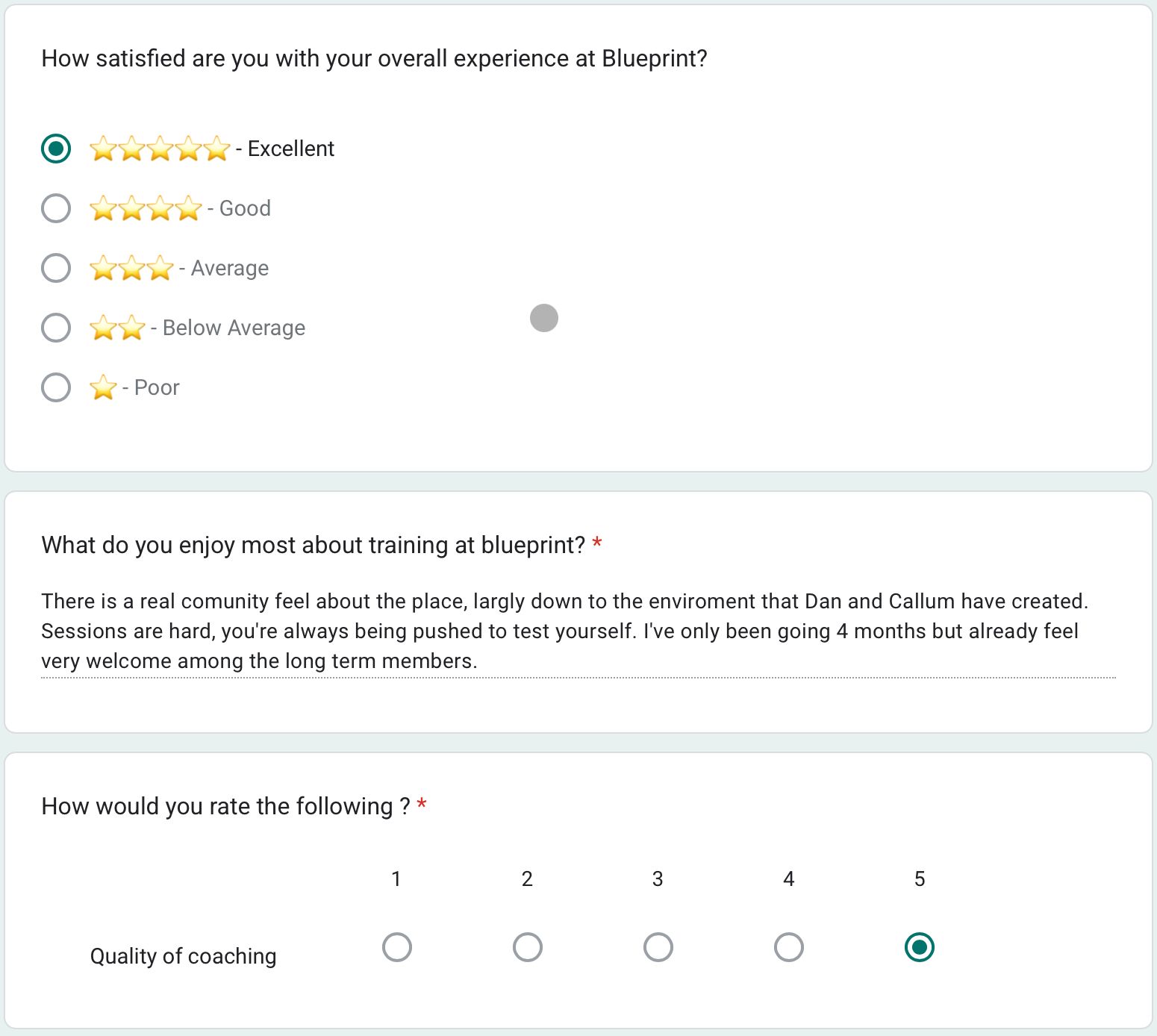1157x1036 pixels.
Task: Click the "Quality of coaching" row label
Action: 183,956
